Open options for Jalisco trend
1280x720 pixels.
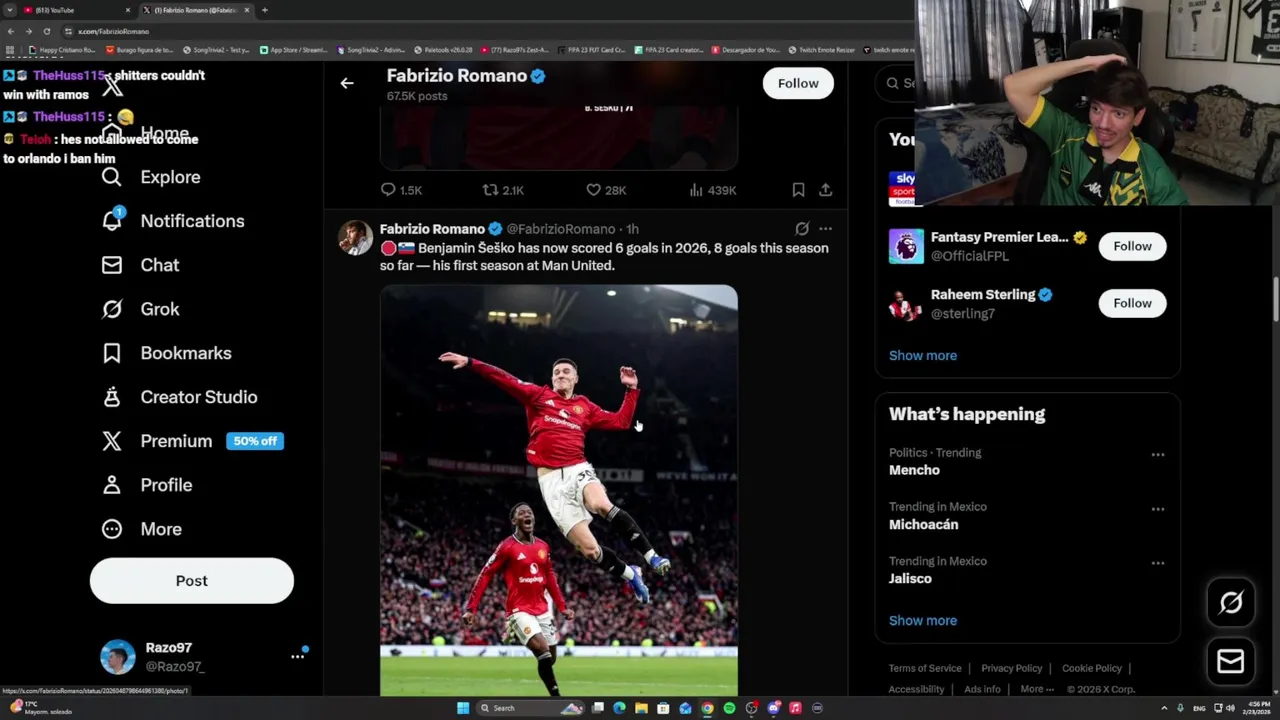click(x=1158, y=563)
